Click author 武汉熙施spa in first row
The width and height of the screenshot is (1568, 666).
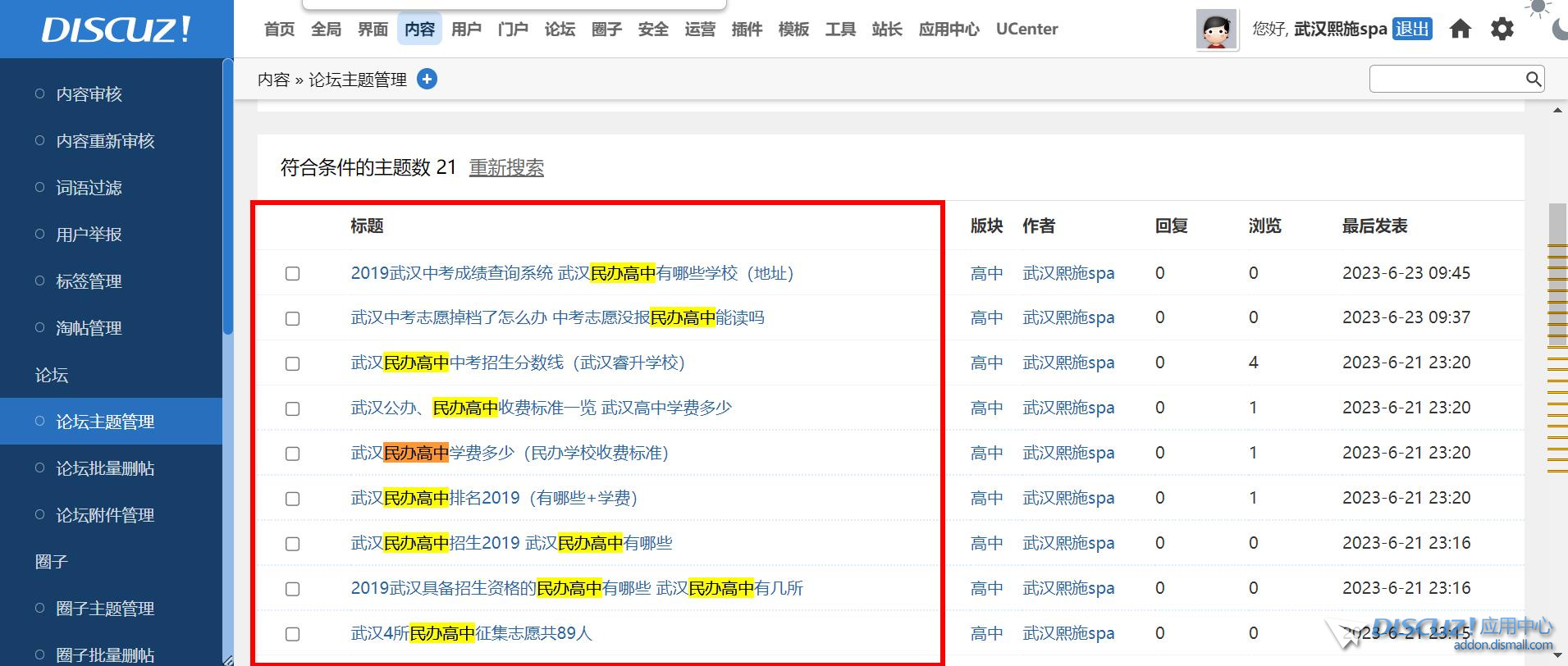click(x=1068, y=273)
